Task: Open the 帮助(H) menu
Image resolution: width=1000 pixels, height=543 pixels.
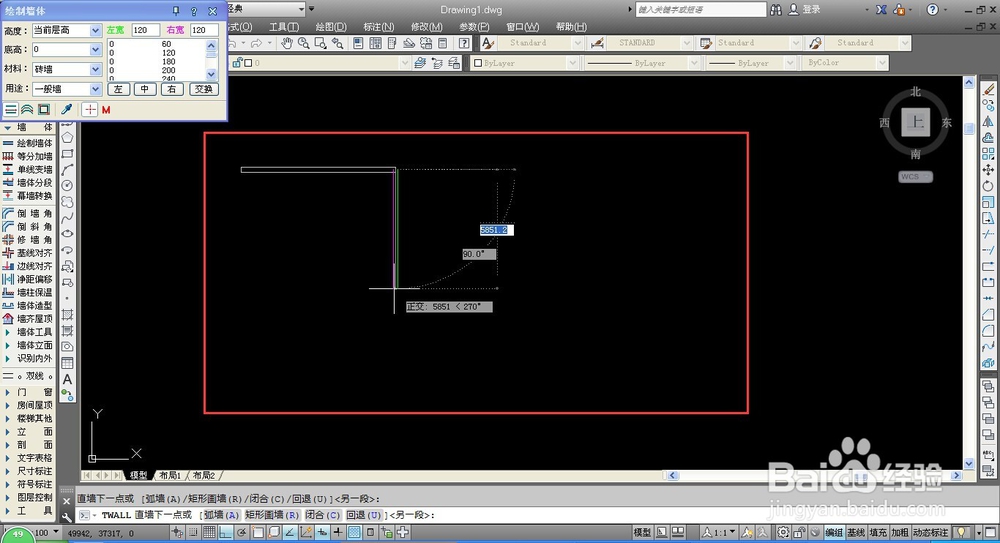Action: pos(571,27)
